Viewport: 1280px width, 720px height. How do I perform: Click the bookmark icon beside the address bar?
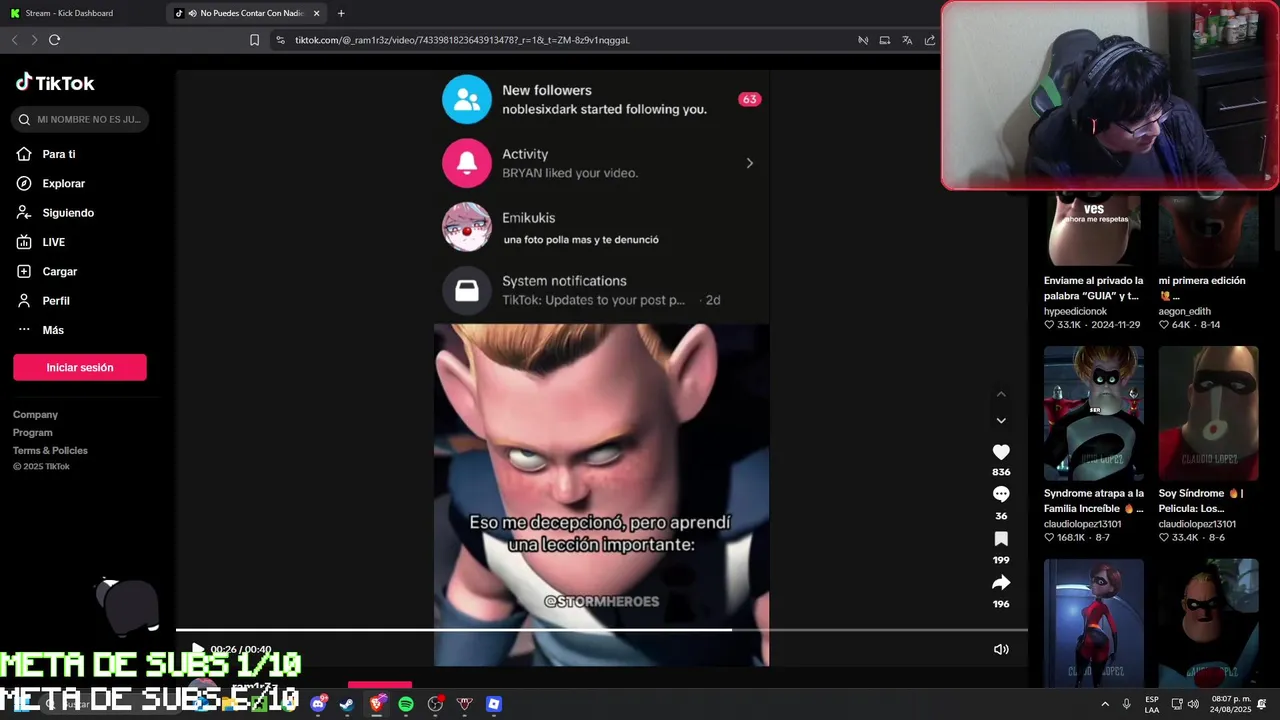254,40
